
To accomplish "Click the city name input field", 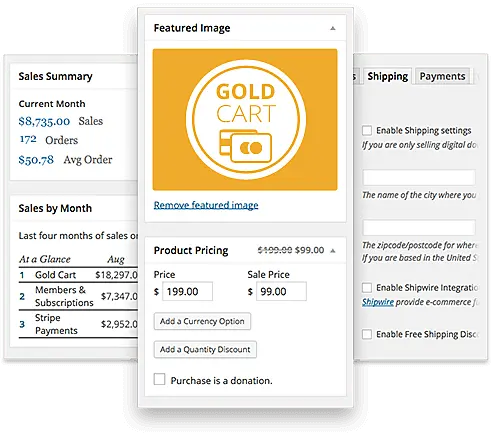I will tap(419, 177).
